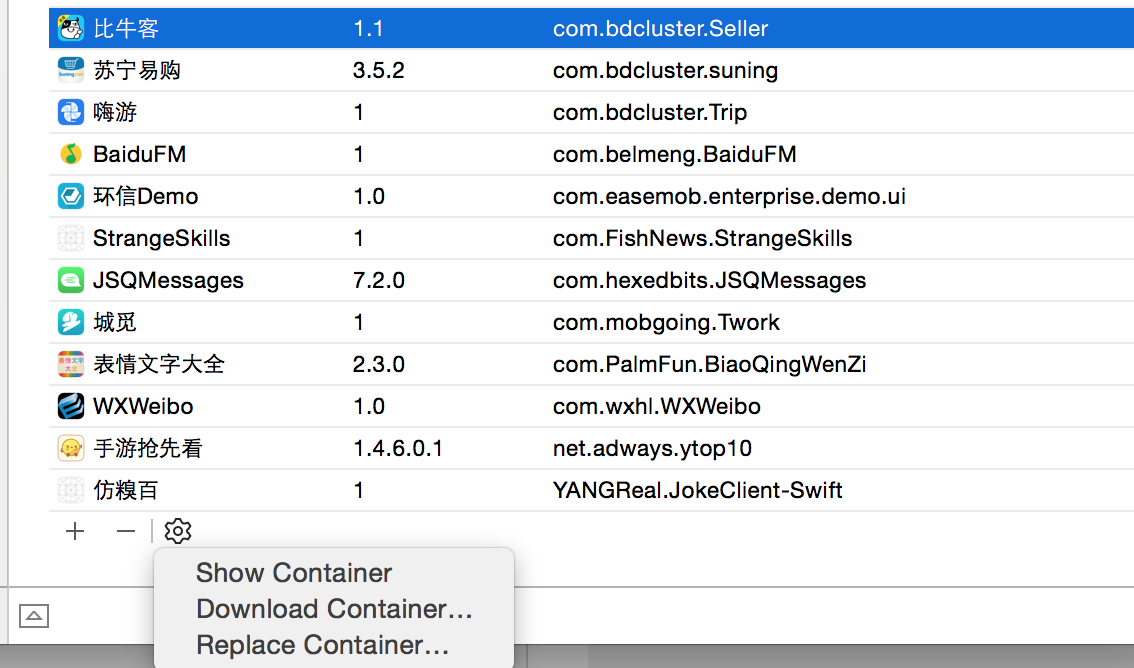Image resolution: width=1134 pixels, height=668 pixels.
Task: Click version 3.5.2 of 苏宁易购
Action: click(379, 70)
